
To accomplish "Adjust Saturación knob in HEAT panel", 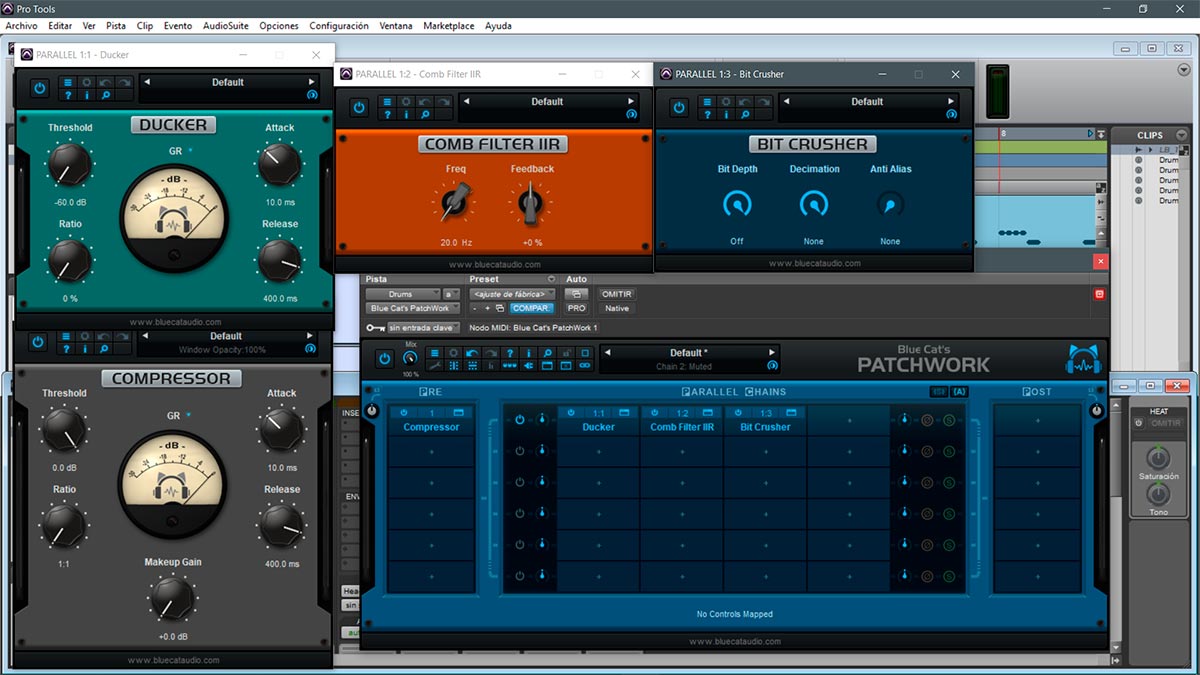I will click(x=1158, y=457).
